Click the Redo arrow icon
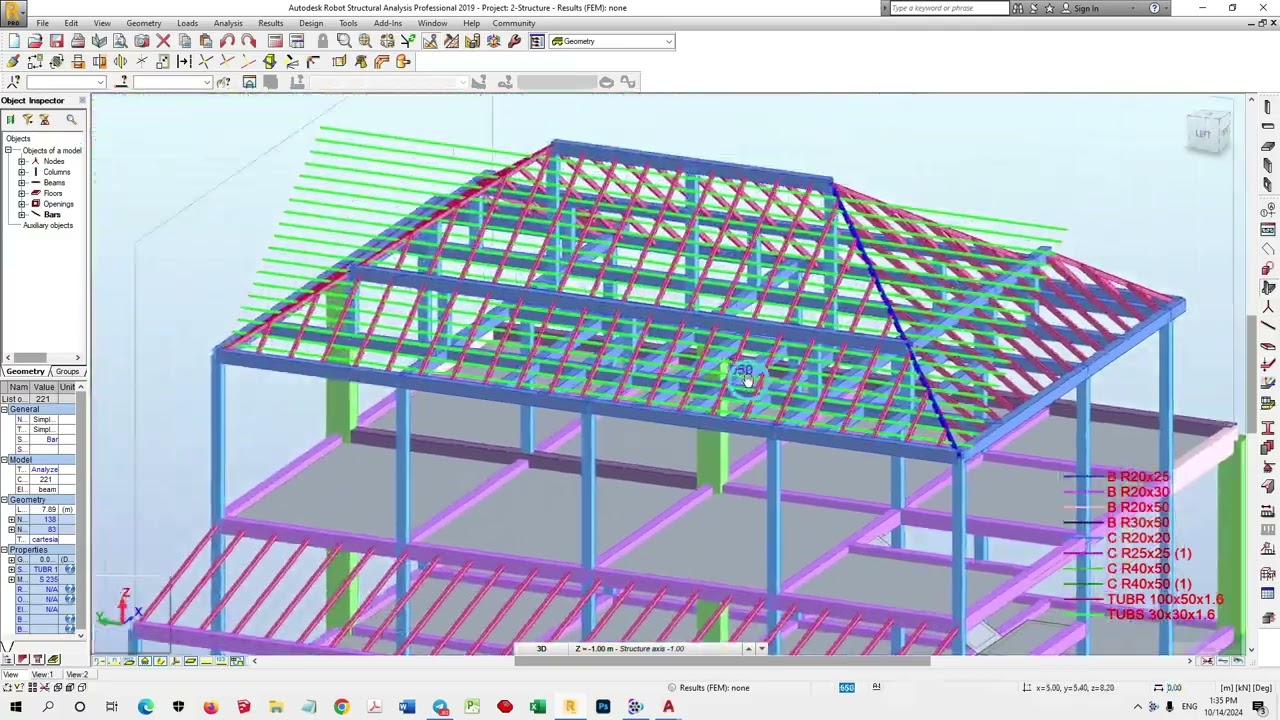 tap(248, 41)
